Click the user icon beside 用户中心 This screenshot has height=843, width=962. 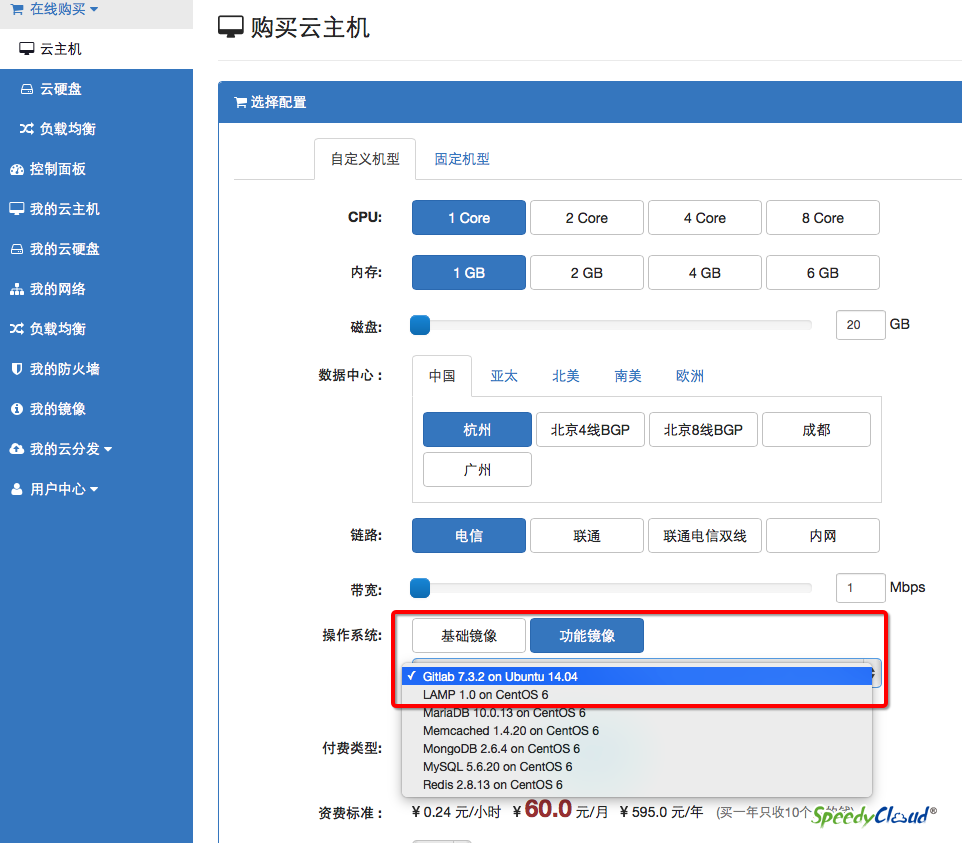tap(17, 489)
